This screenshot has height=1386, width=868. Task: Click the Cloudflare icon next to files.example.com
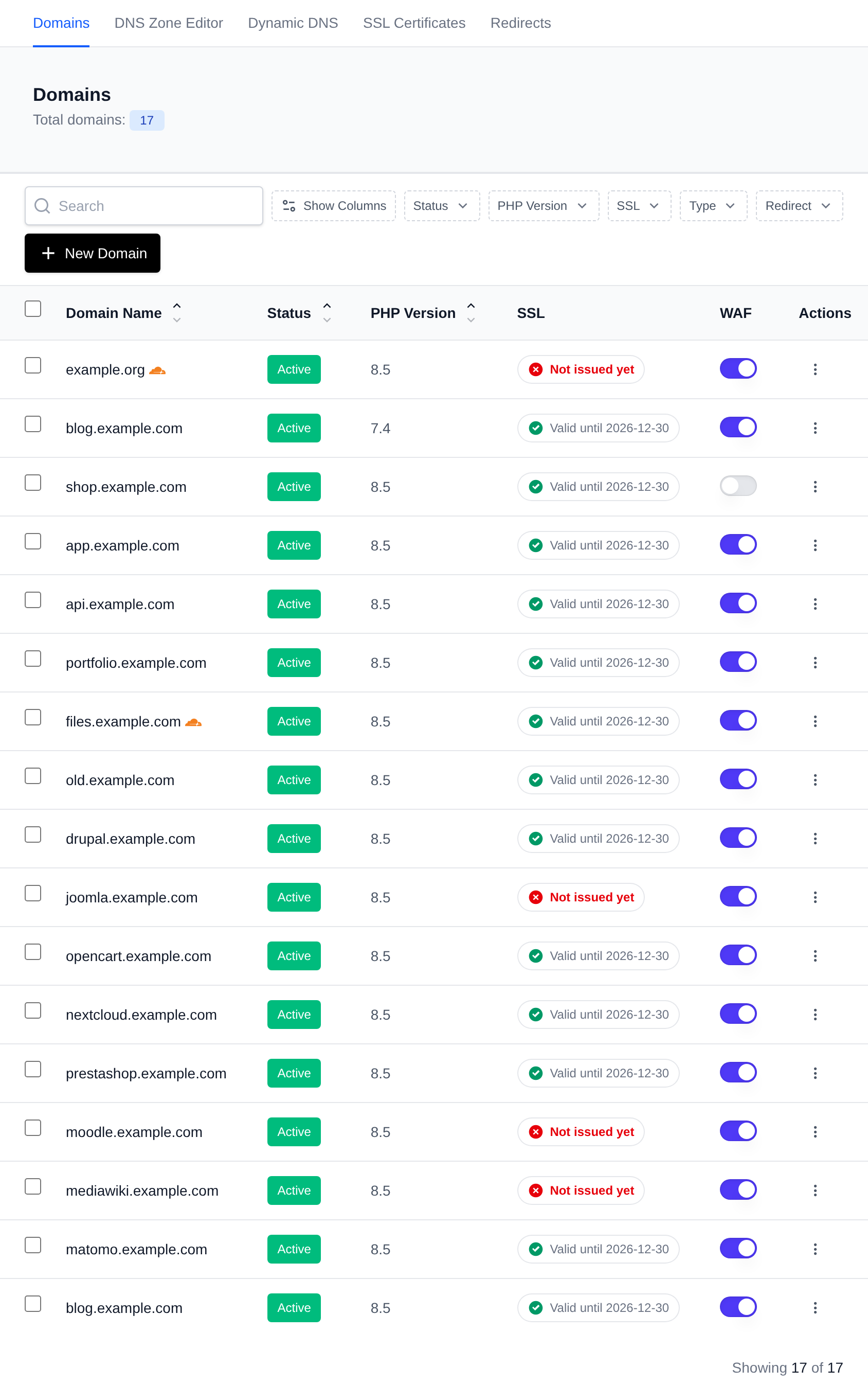click(193, 722)
